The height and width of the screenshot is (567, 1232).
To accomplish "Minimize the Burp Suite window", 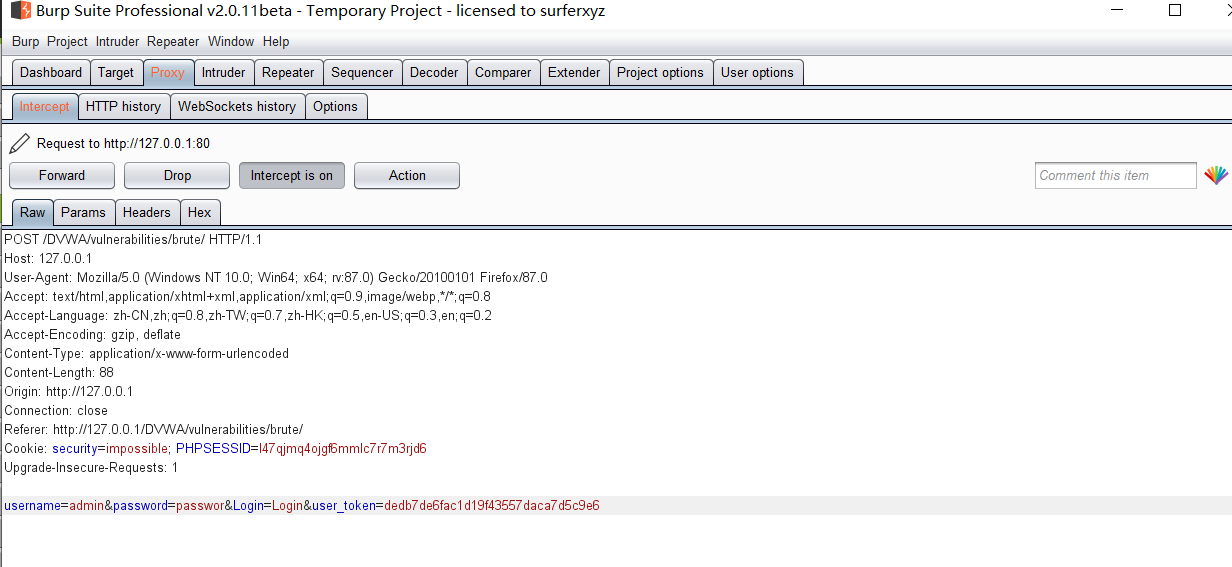I will click(x=1116, y=11).
